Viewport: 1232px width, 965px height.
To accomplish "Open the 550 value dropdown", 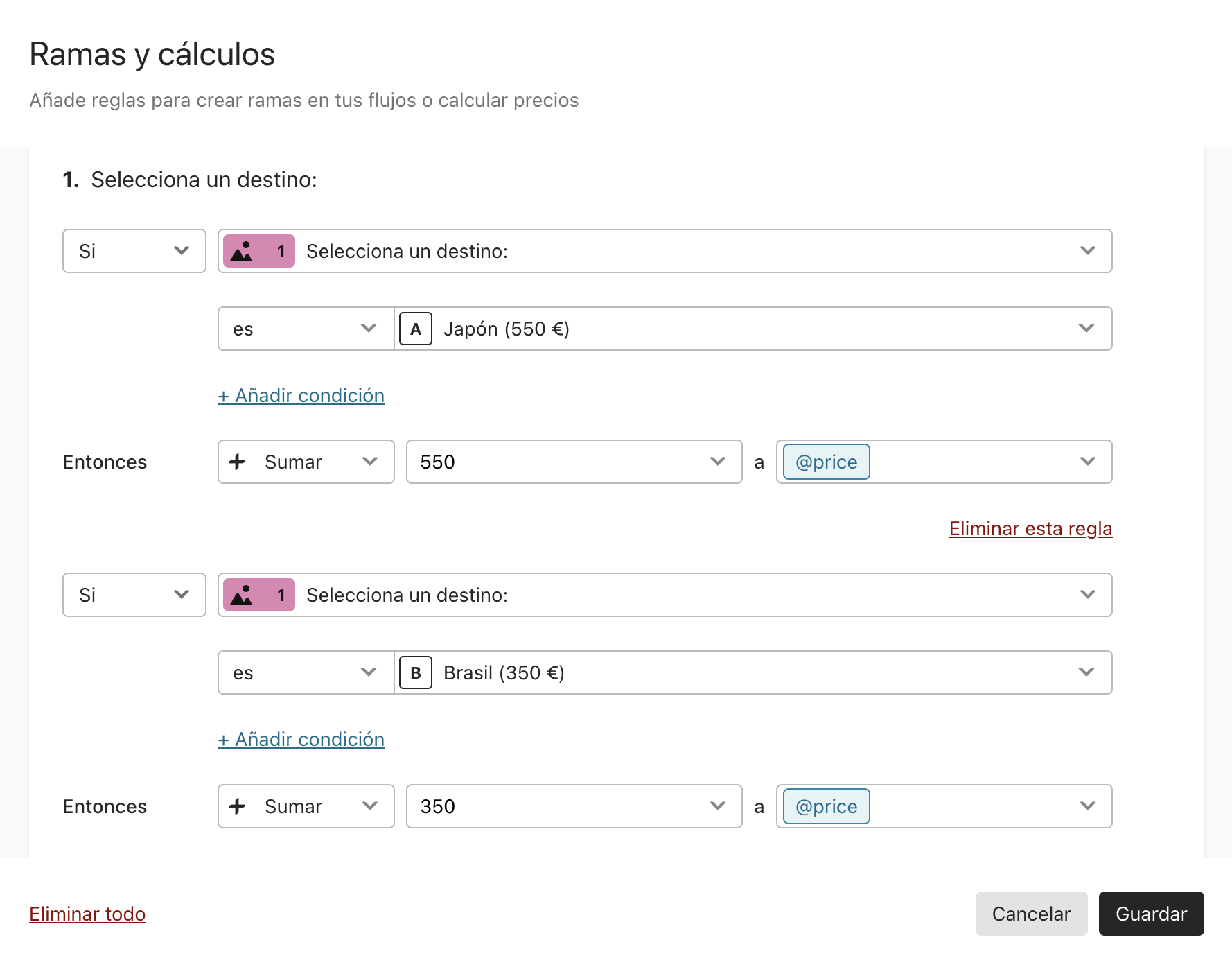I will tap(574, 462).
